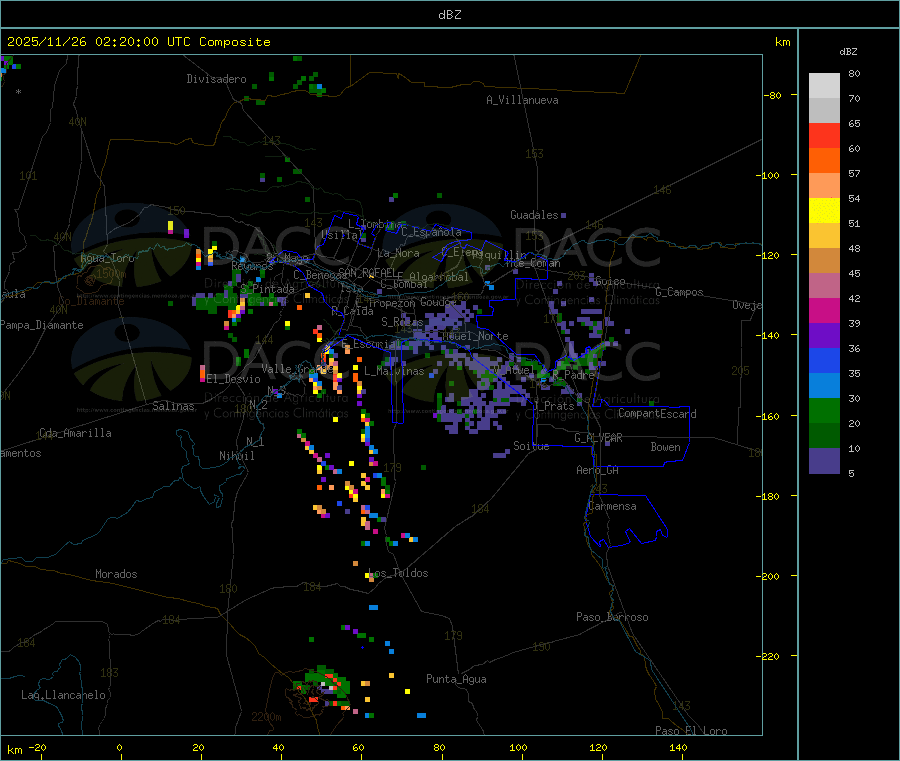Image resolution: width=900 pixels, height=761 pixels.
Task: Select the light blue 35 dBZ swatch
Action: pyautogui.click(x=824, y=386)
